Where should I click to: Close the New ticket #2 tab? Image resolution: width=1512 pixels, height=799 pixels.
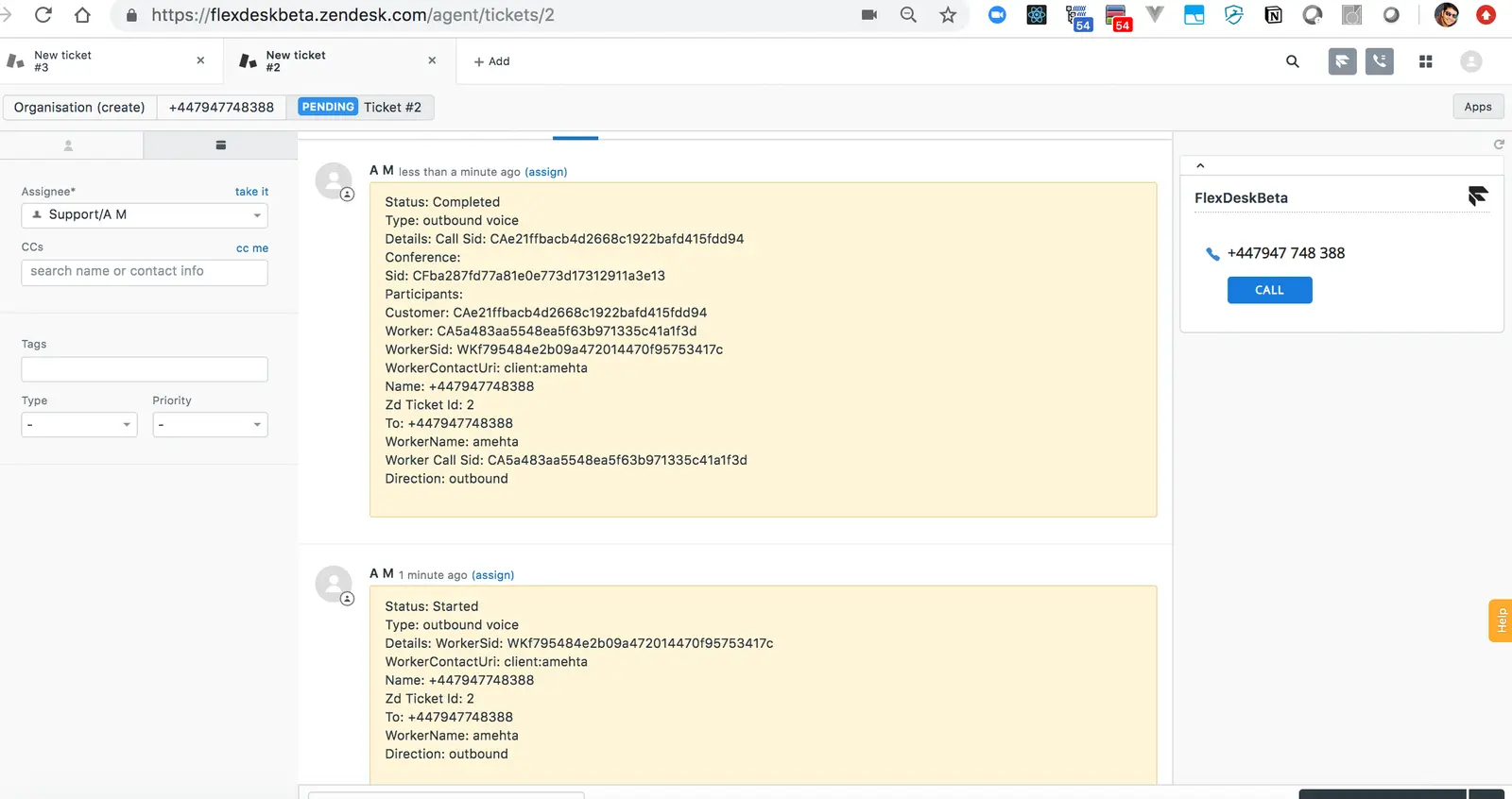pyautogui.click(x=432, y=60)
